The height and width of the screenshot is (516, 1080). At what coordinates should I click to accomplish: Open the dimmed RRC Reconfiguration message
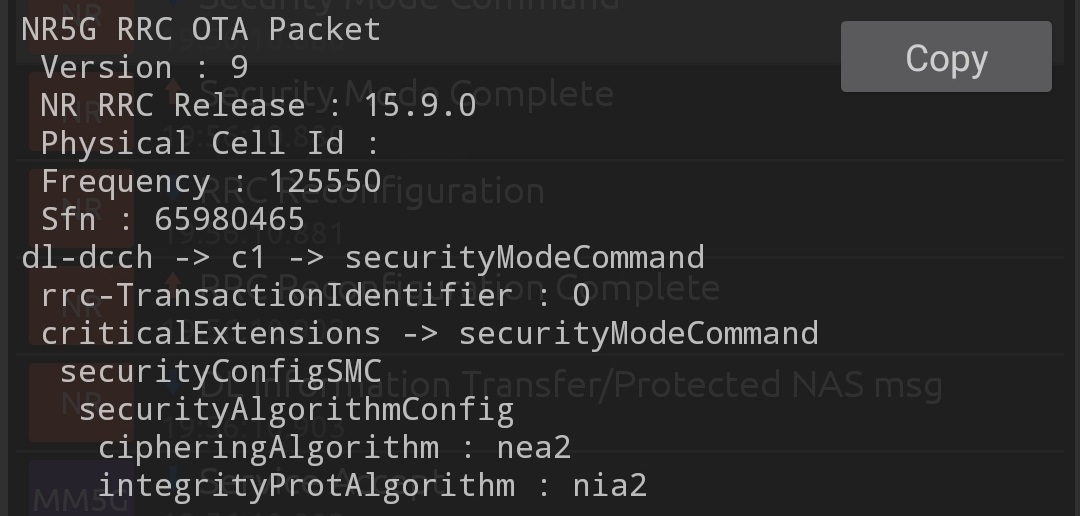tap(372, 190)
